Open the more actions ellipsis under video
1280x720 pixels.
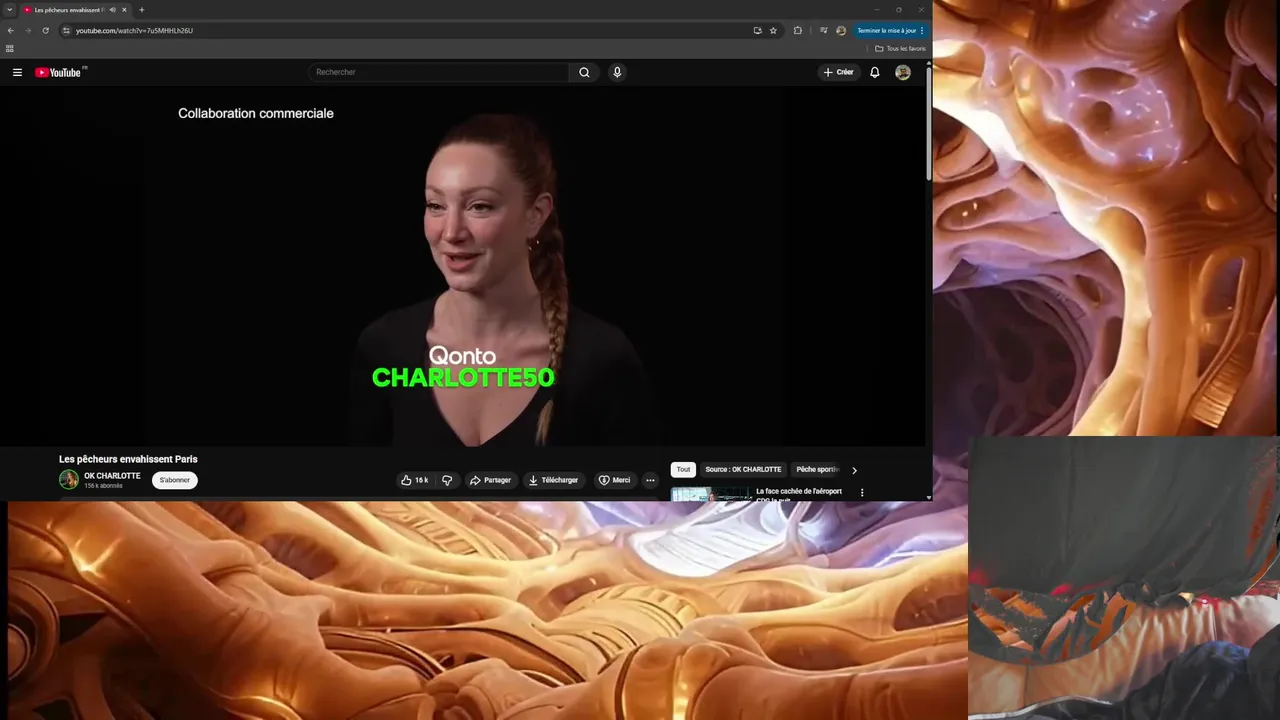(650, 480)
